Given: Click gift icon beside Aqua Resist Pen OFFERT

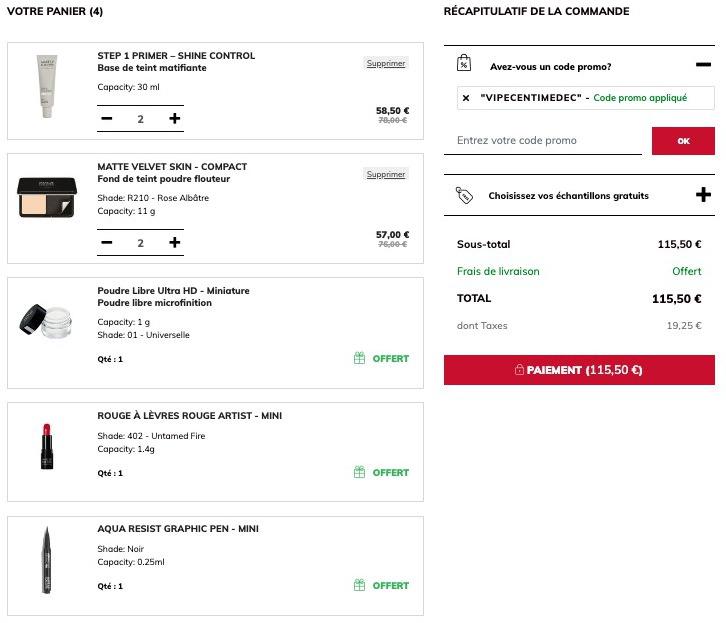Looking at the screenshot, I should (359, 585).
